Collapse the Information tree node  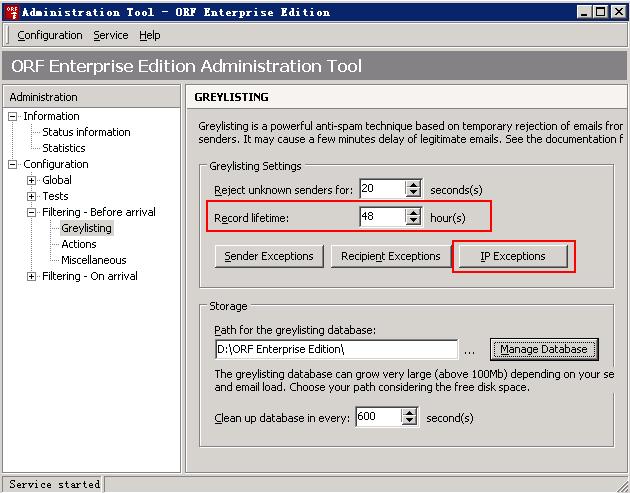13,116
